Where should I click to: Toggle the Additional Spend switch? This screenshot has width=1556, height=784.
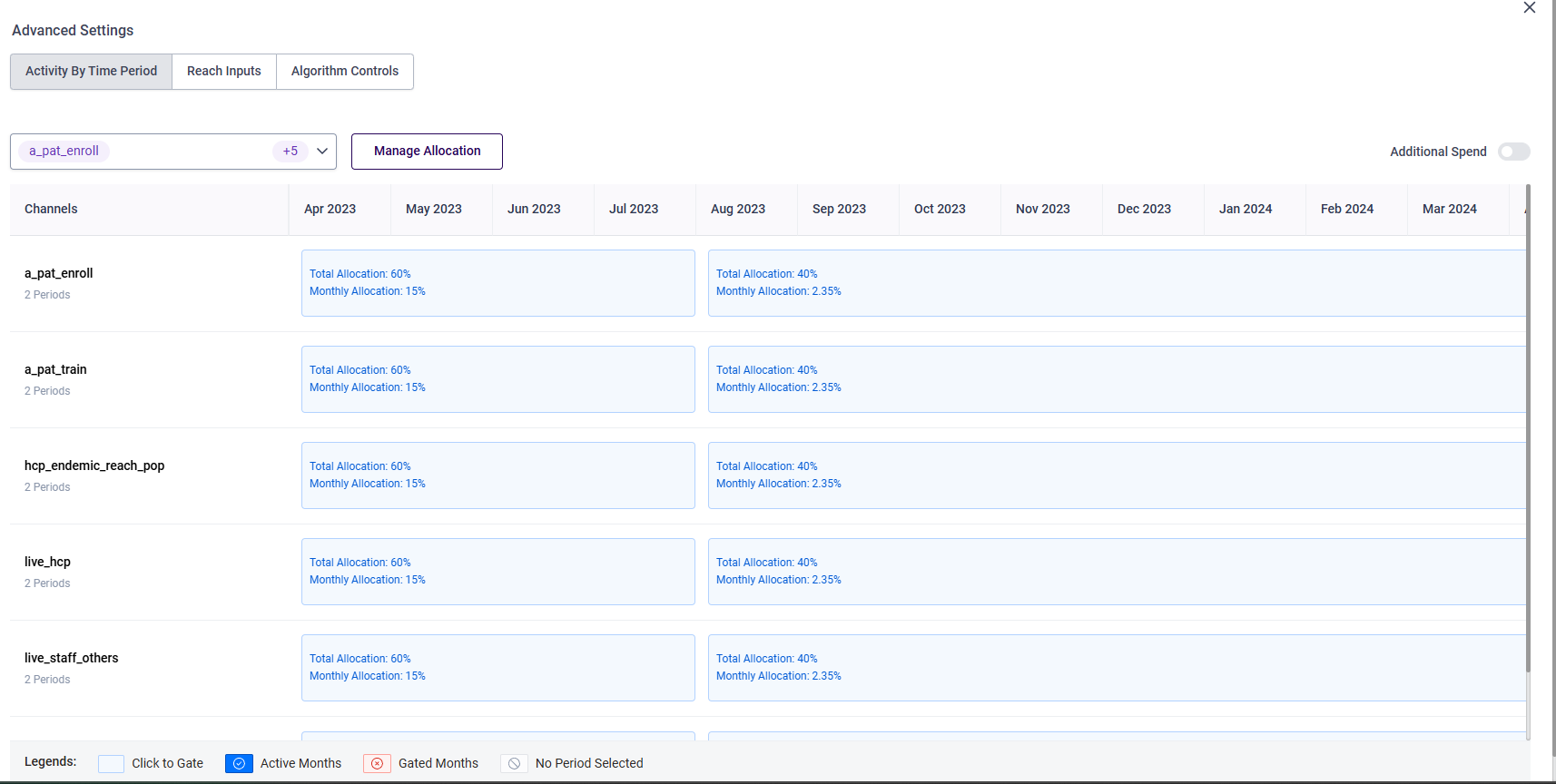tap(1513, 152)
